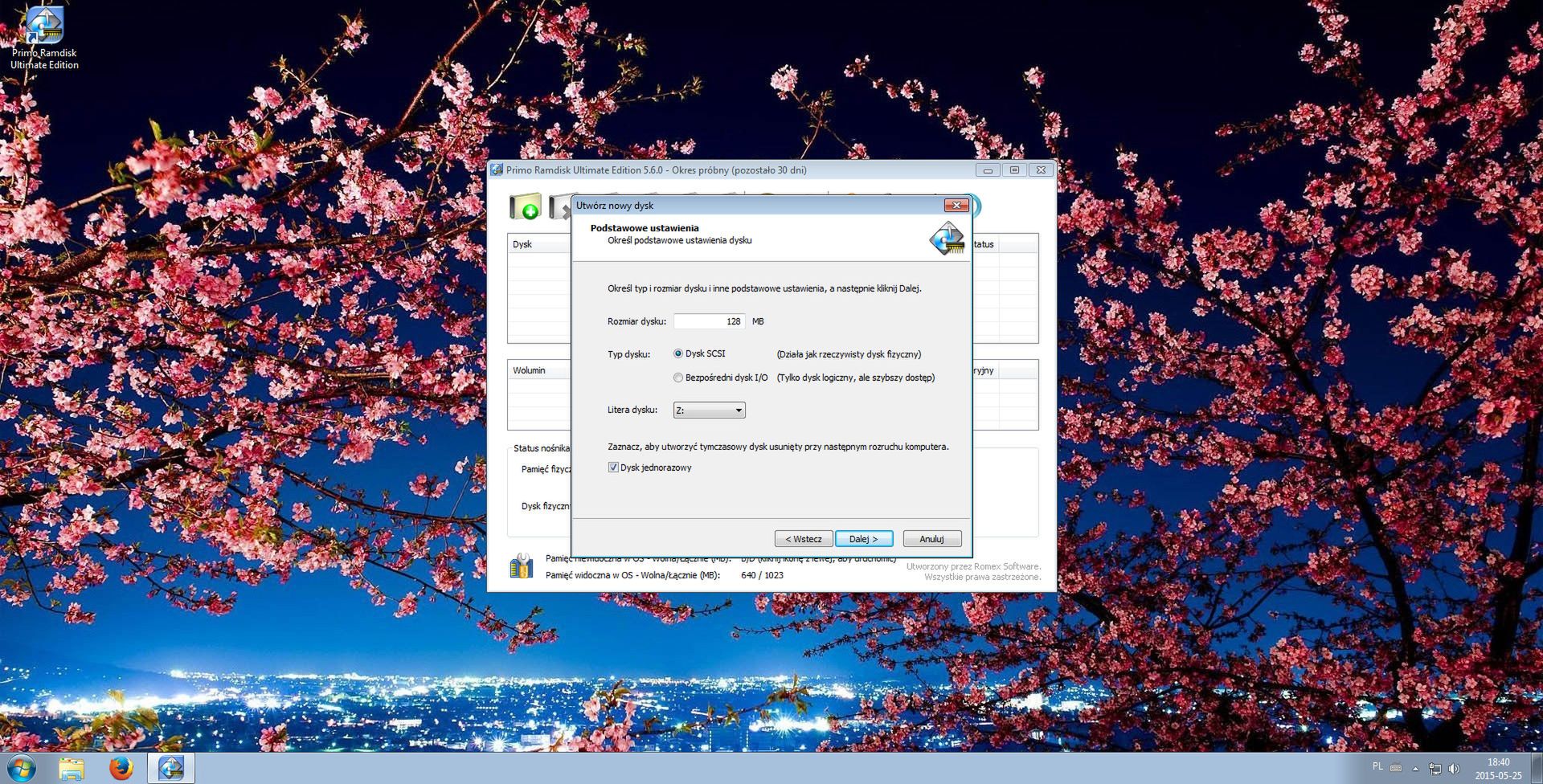The image size is (1543, 784).
Task: Open memory management via the wrench icon
Action: (522, 566)
